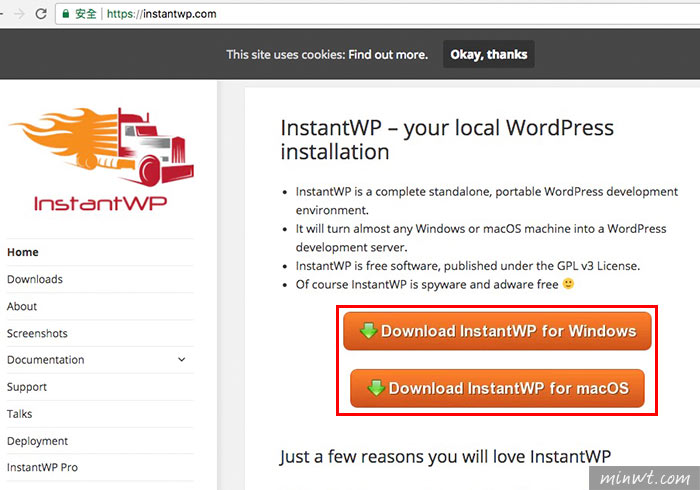Expand the Documentation submenu chevron
The height and width of the screenshot is (490, 700).
pos(182,359)
